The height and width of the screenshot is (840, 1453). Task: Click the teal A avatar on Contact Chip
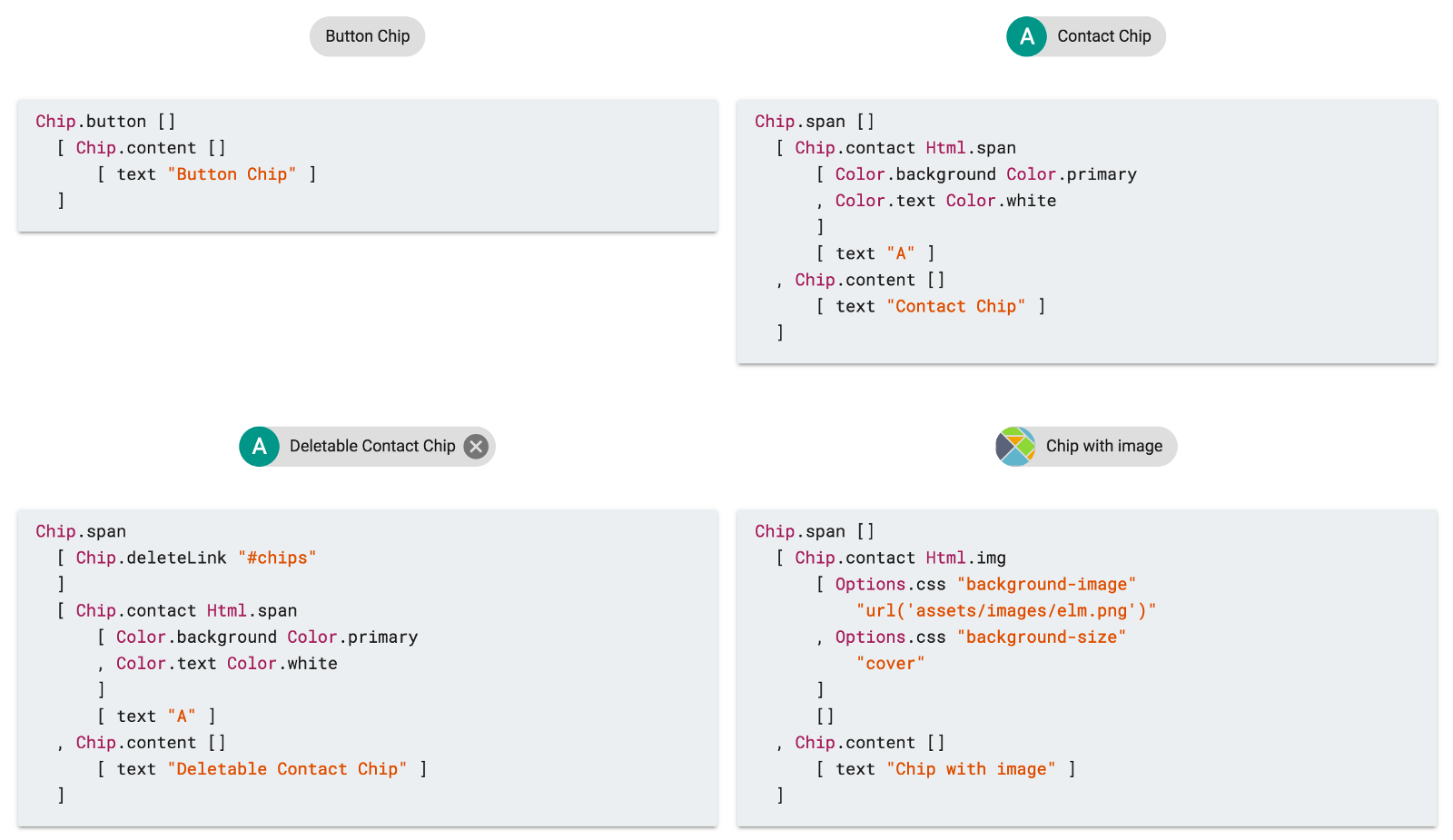1026,36
